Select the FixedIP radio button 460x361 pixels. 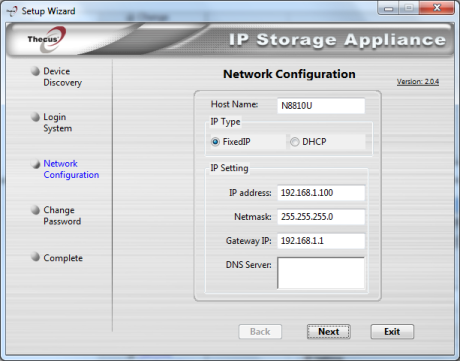[x=215, y=142]
